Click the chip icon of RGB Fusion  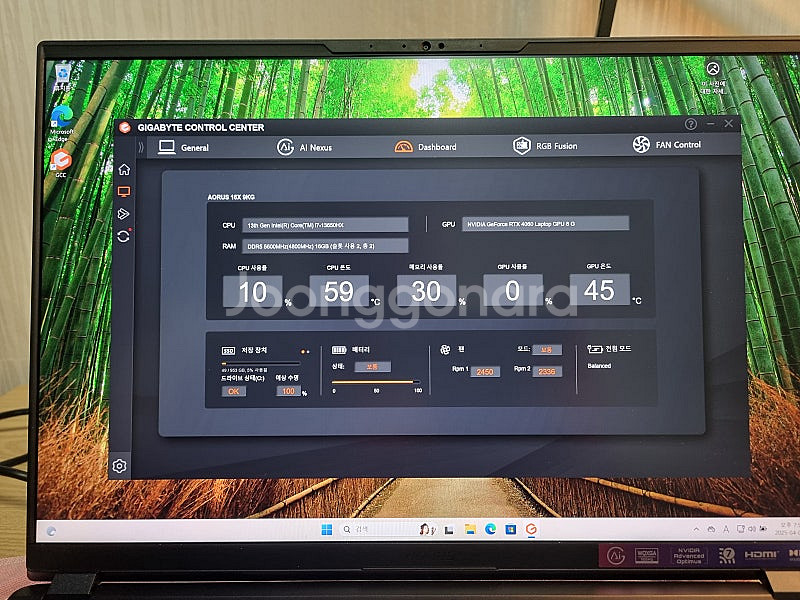coord(521,146)
